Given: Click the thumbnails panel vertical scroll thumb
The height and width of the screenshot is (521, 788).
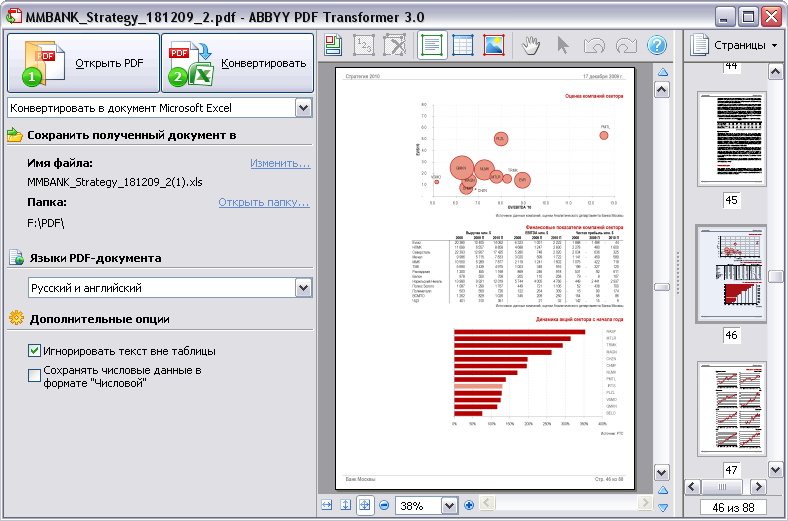Looking at the screenshot, I should coord(775,276).
